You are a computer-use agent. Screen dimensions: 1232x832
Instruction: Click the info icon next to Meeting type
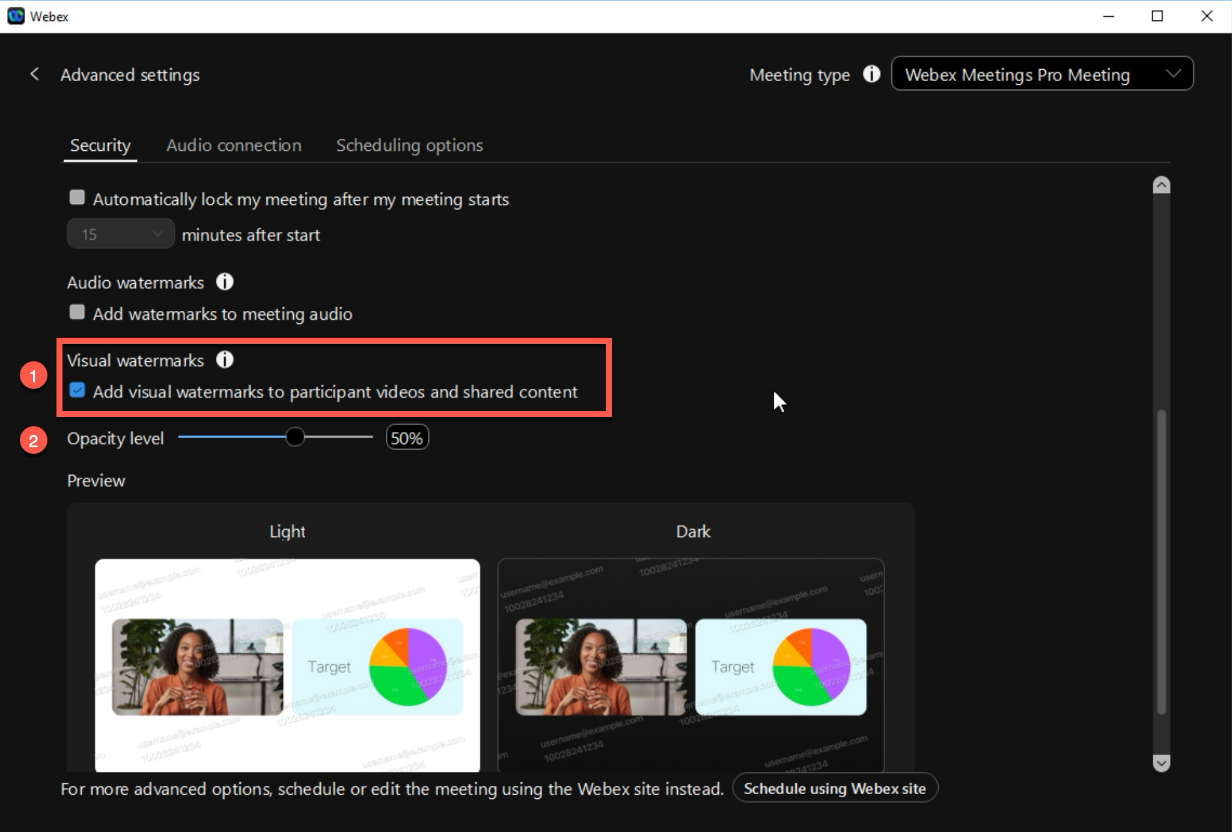872,75
